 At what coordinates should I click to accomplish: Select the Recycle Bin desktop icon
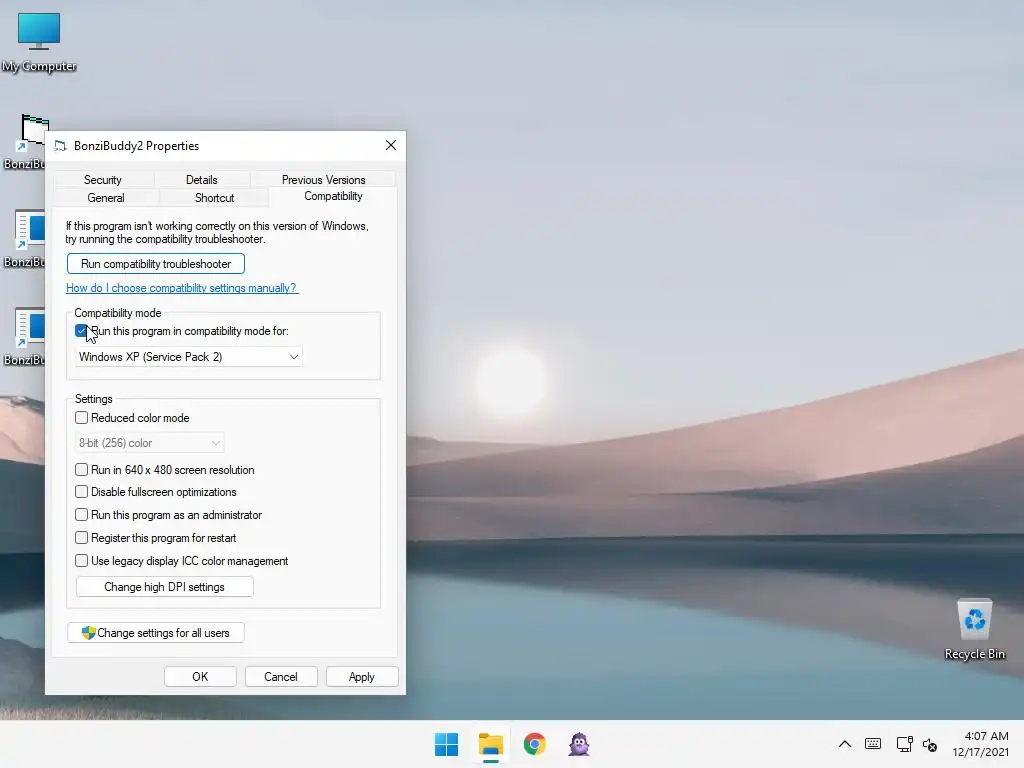point(974,629)
